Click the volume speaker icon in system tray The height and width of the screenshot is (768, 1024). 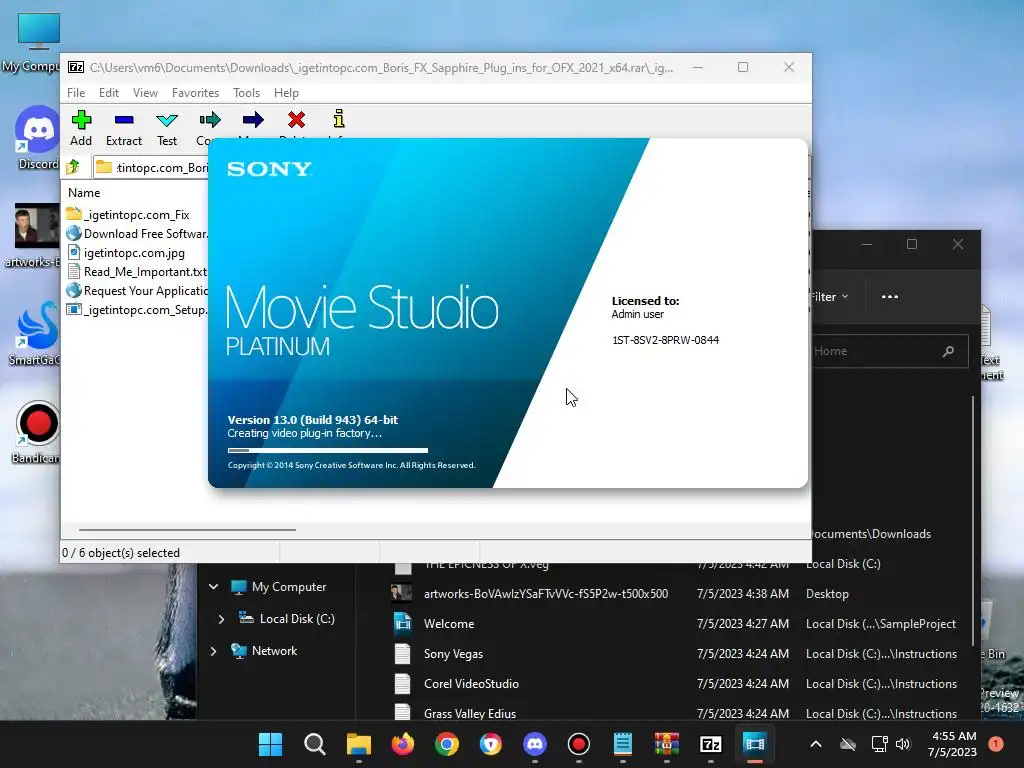[x=903, y=744]
